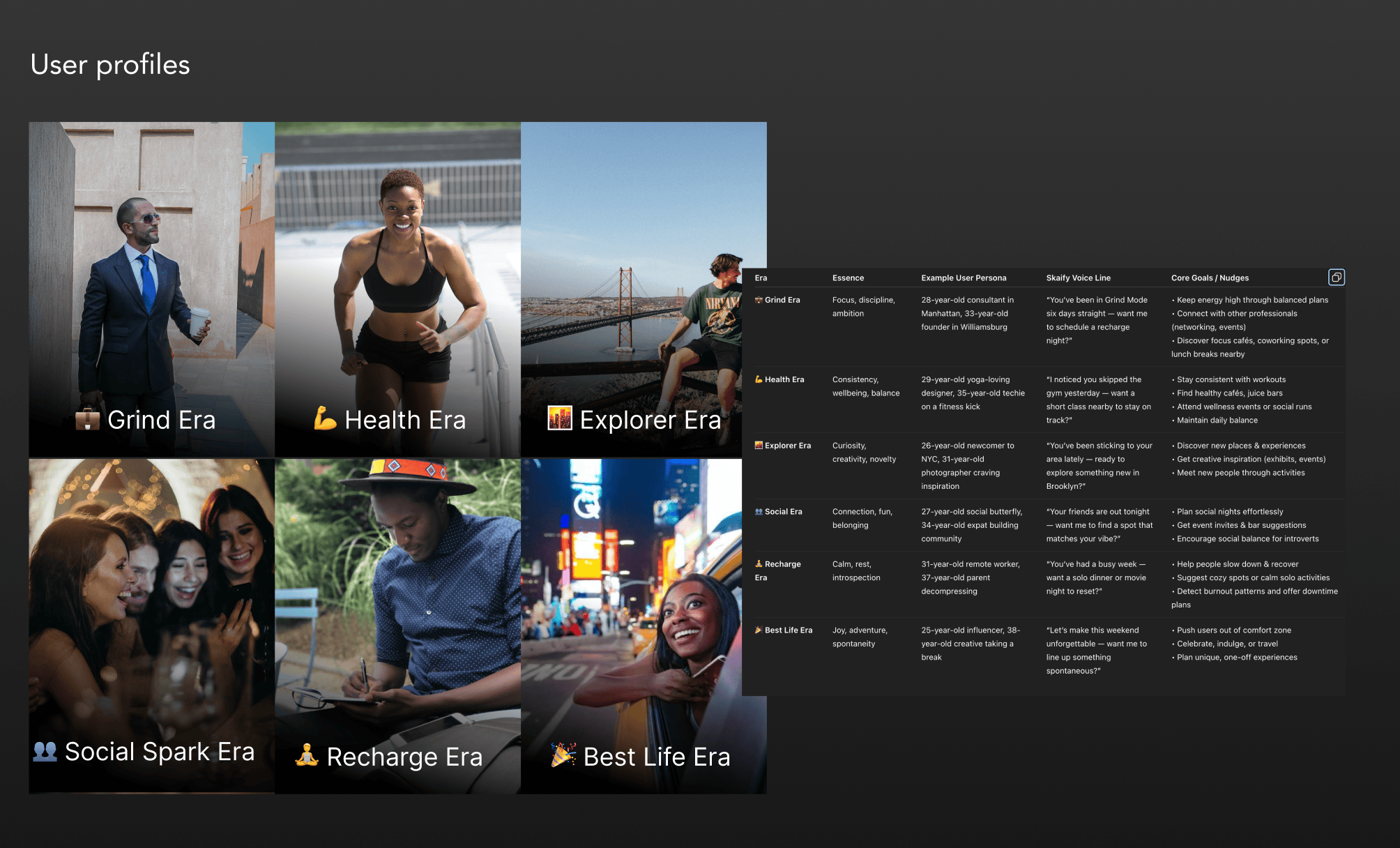1400x848 pixels.
Task: Click the User profiles heading
Action: 109,65
